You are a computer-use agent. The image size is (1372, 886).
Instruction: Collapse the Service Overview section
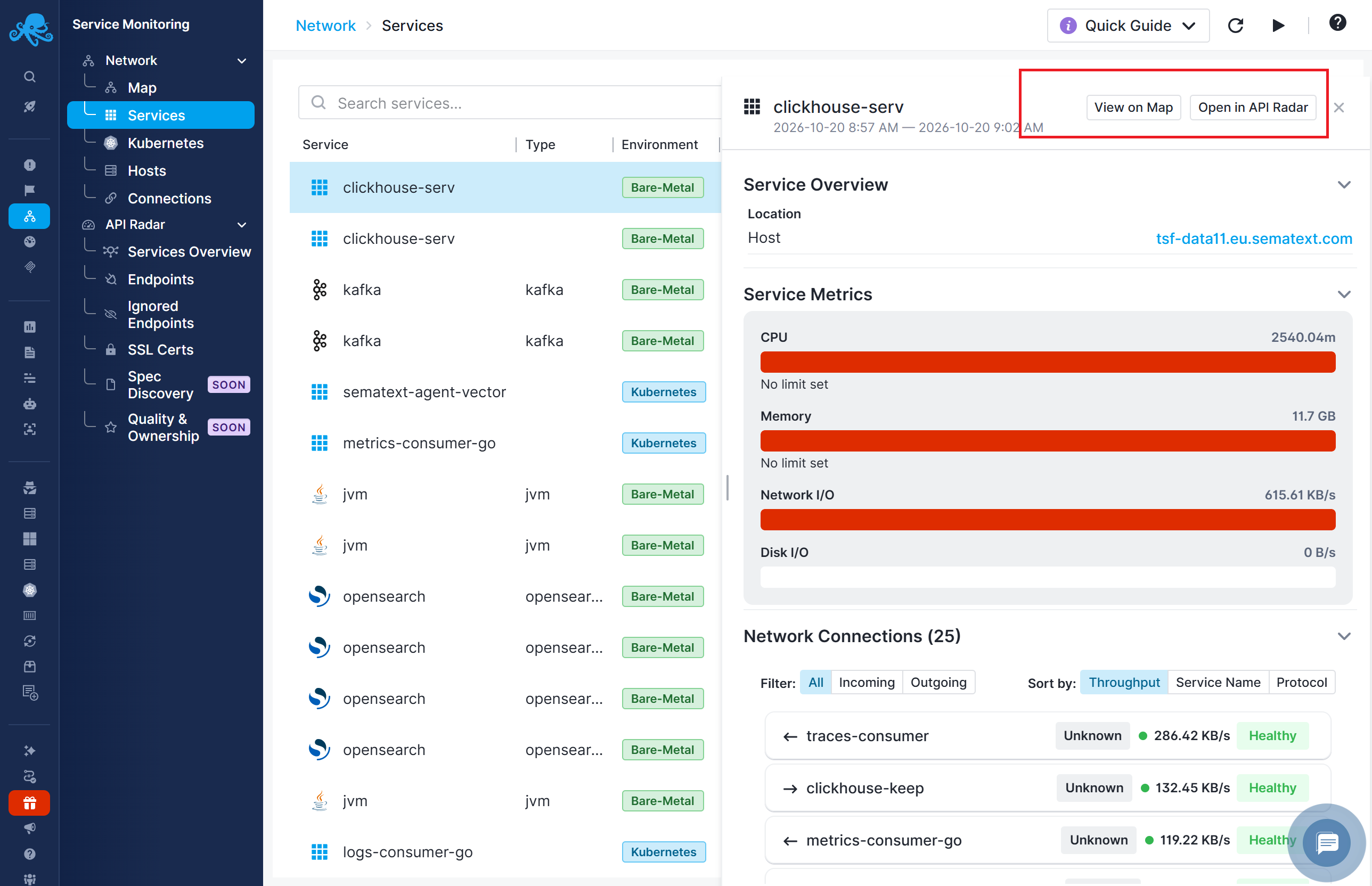[x=1344, y=185]
